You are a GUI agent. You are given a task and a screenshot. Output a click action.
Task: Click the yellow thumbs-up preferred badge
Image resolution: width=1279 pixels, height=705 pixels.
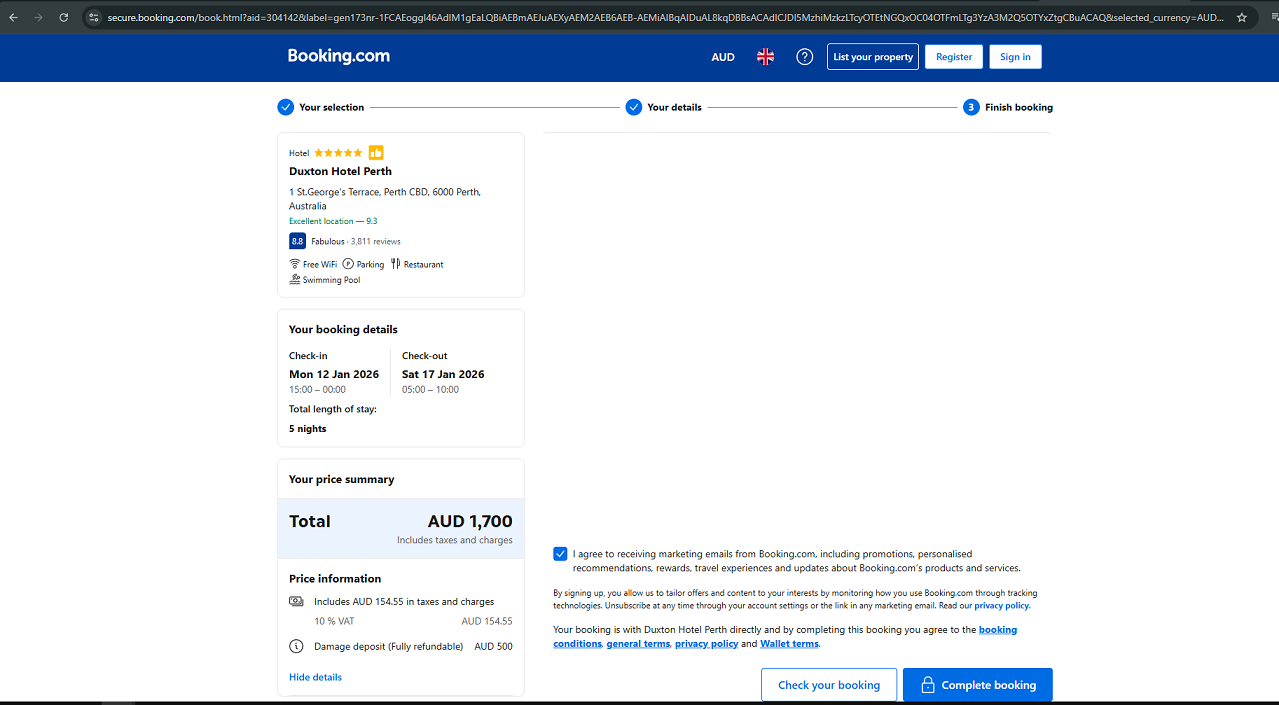point(376,153)
